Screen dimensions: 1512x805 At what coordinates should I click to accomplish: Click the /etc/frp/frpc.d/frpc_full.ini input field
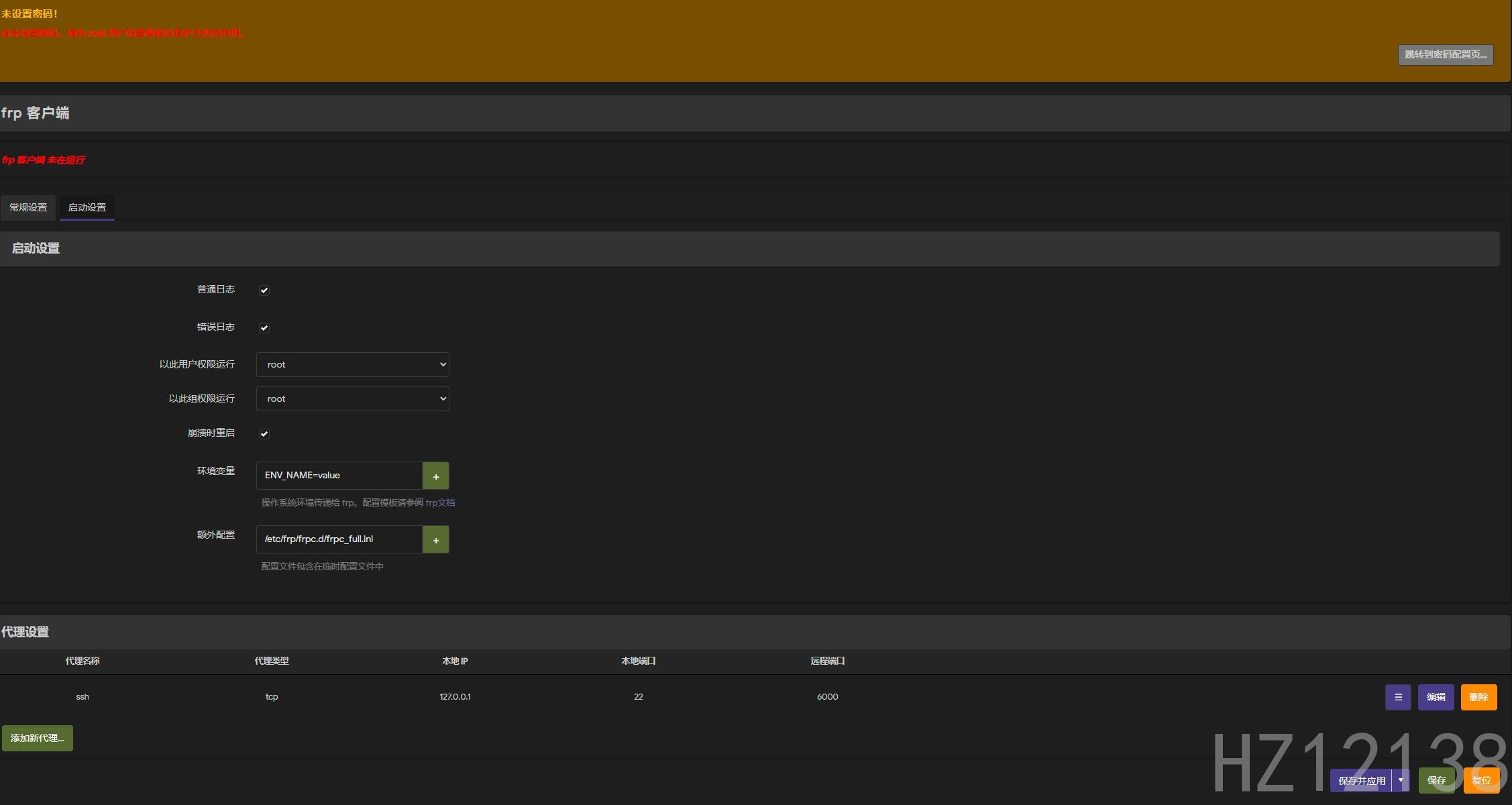coord(339,539)
